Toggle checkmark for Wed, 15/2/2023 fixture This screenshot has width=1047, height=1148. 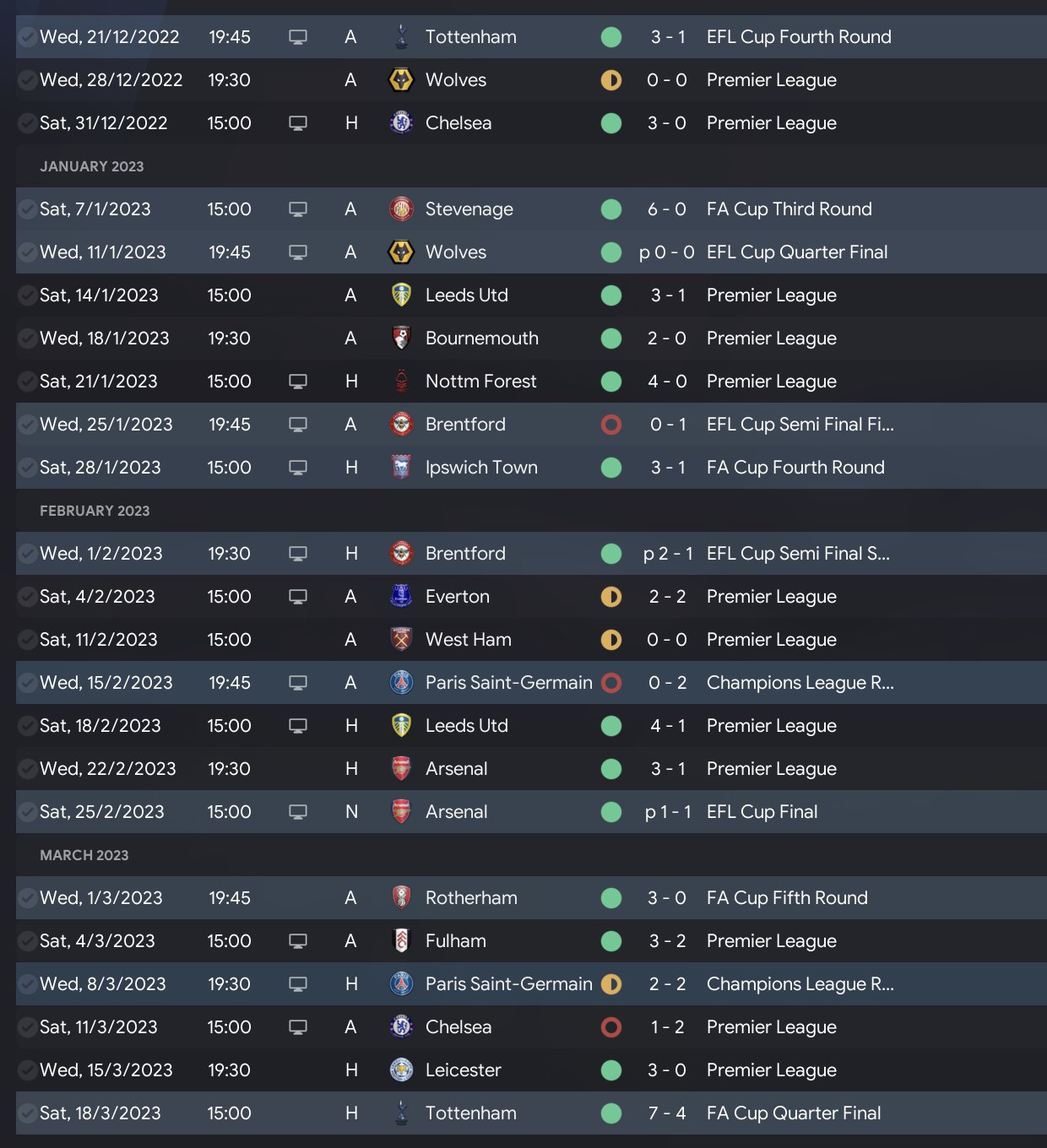[27, 683]
